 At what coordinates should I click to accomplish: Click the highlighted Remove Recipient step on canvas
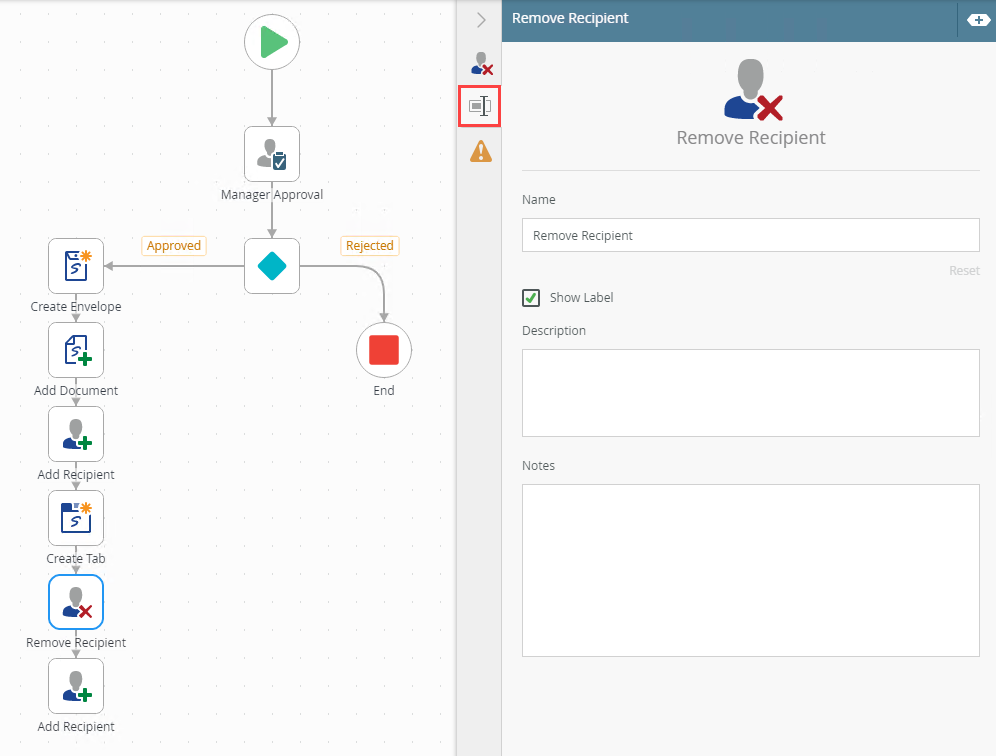click(76, 602)
